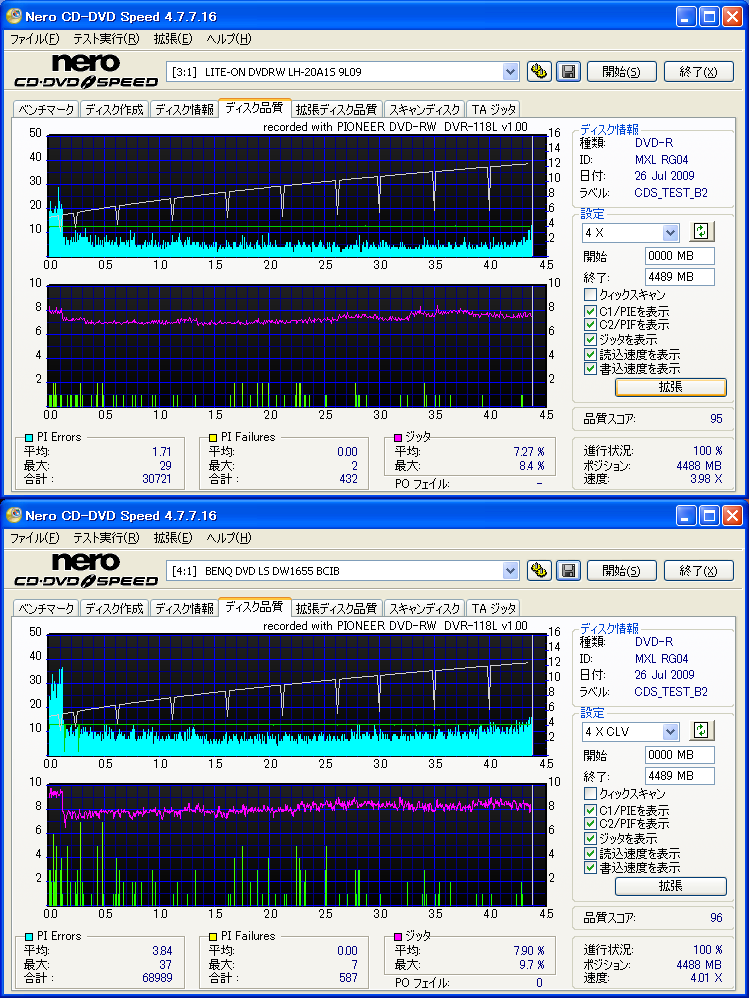749x998 pixels.
Task: Switch to ディスク作成 tab in the top window
Action: tap(115, 109)
